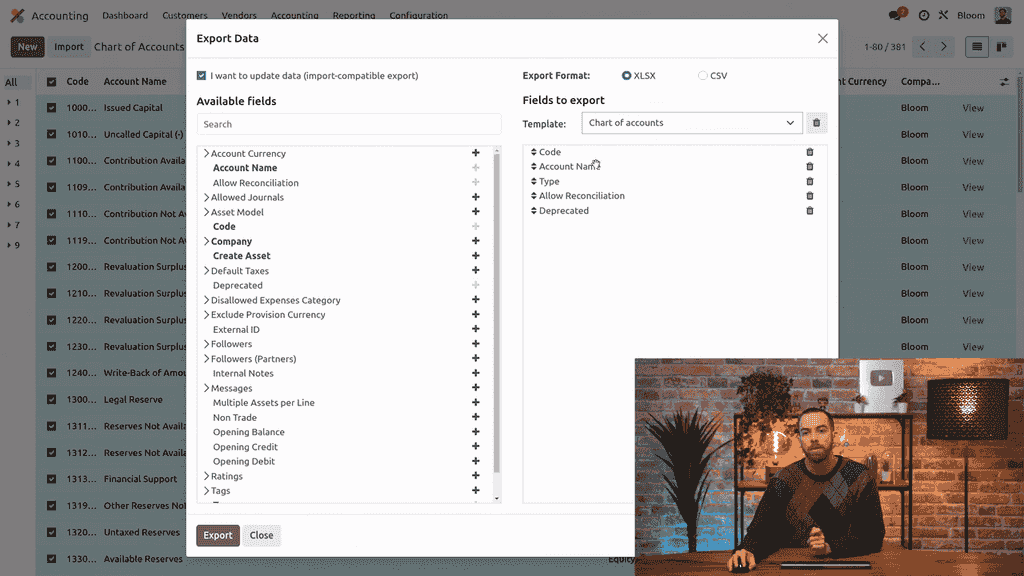Expand the Followers (Partners) node
Screen dimensions: 1024x576
tap(206, 359)
